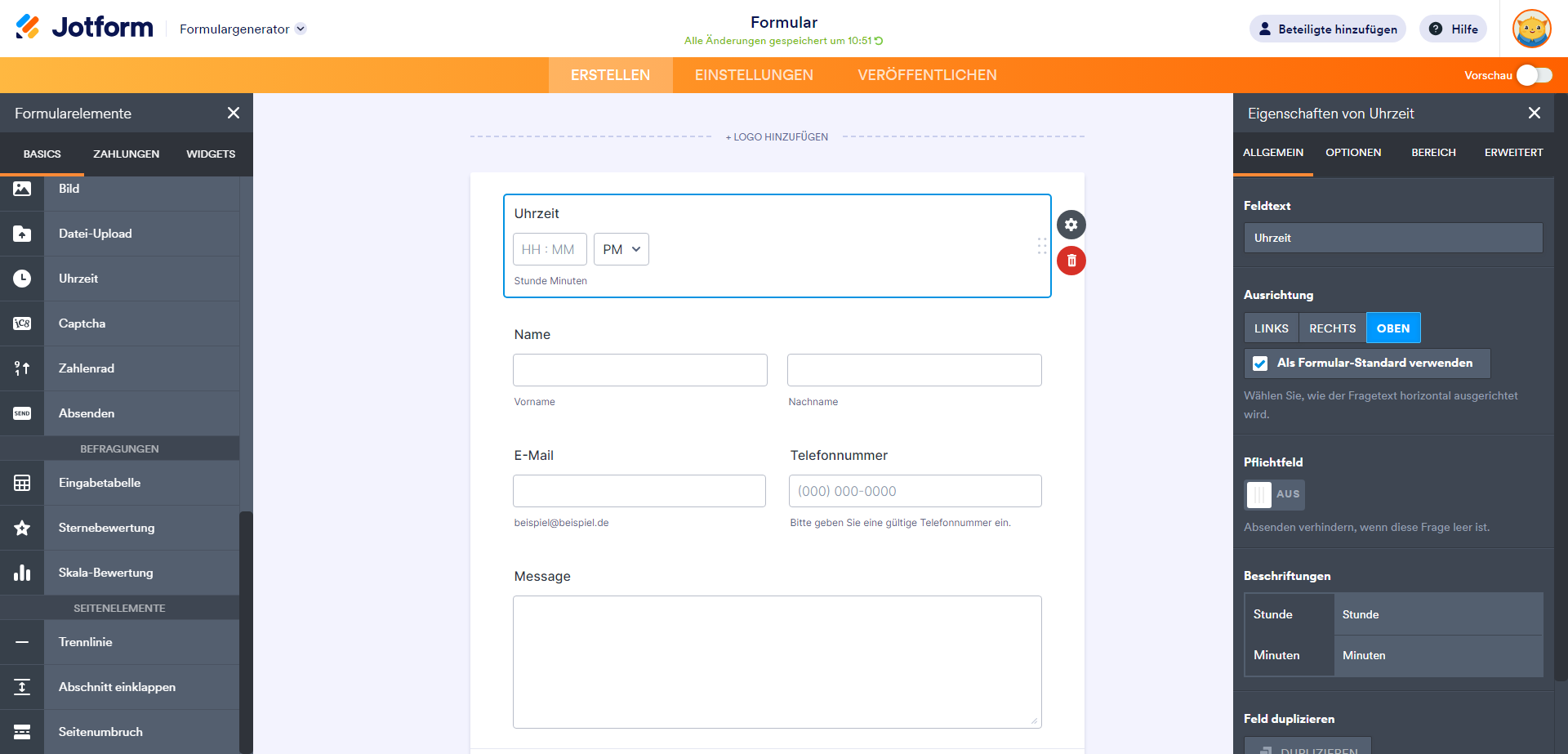Click the Feldtext input field

pos(1392,238)
